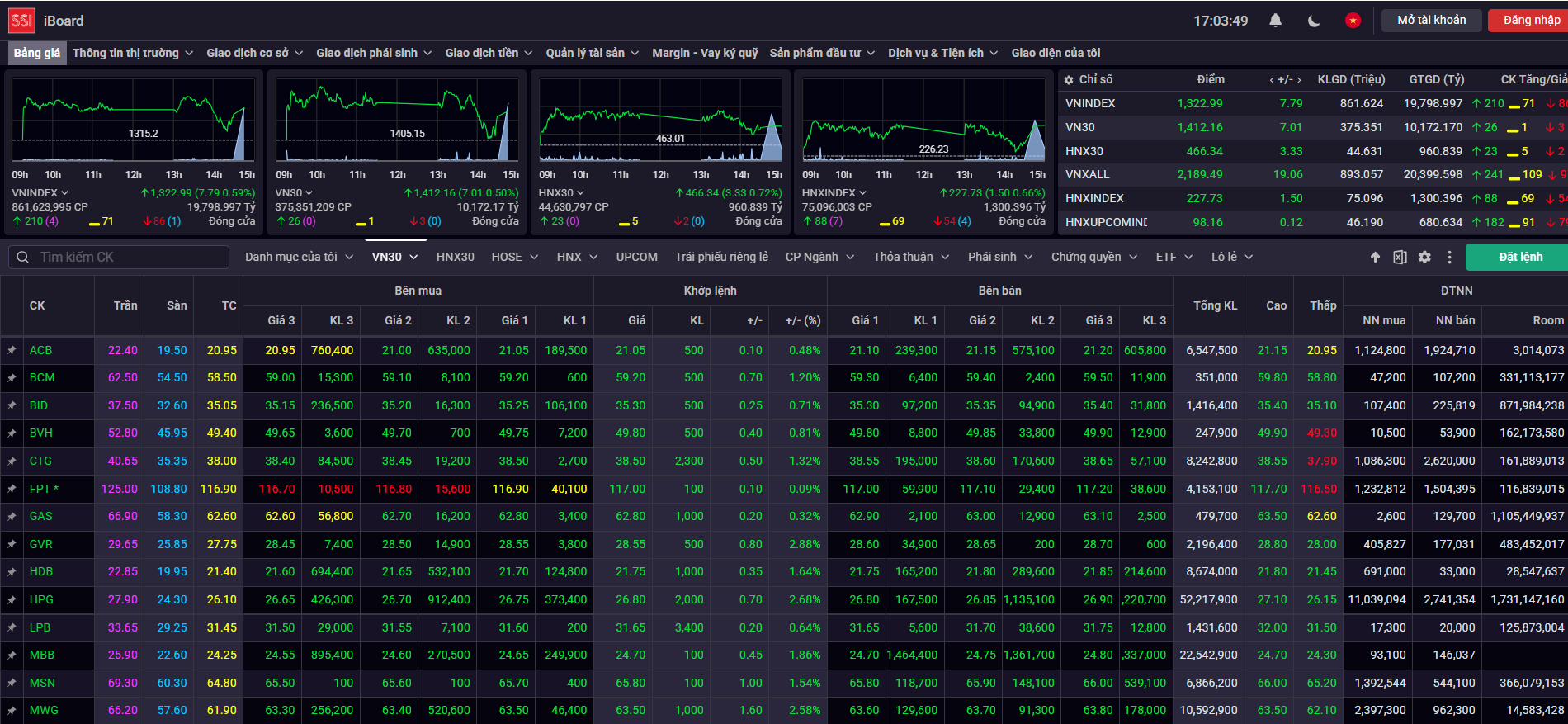Viewport: 1568px width, 724px height.
Task: Open Margin - Vay ký quỹ menu item
Action: pos(705,53)
